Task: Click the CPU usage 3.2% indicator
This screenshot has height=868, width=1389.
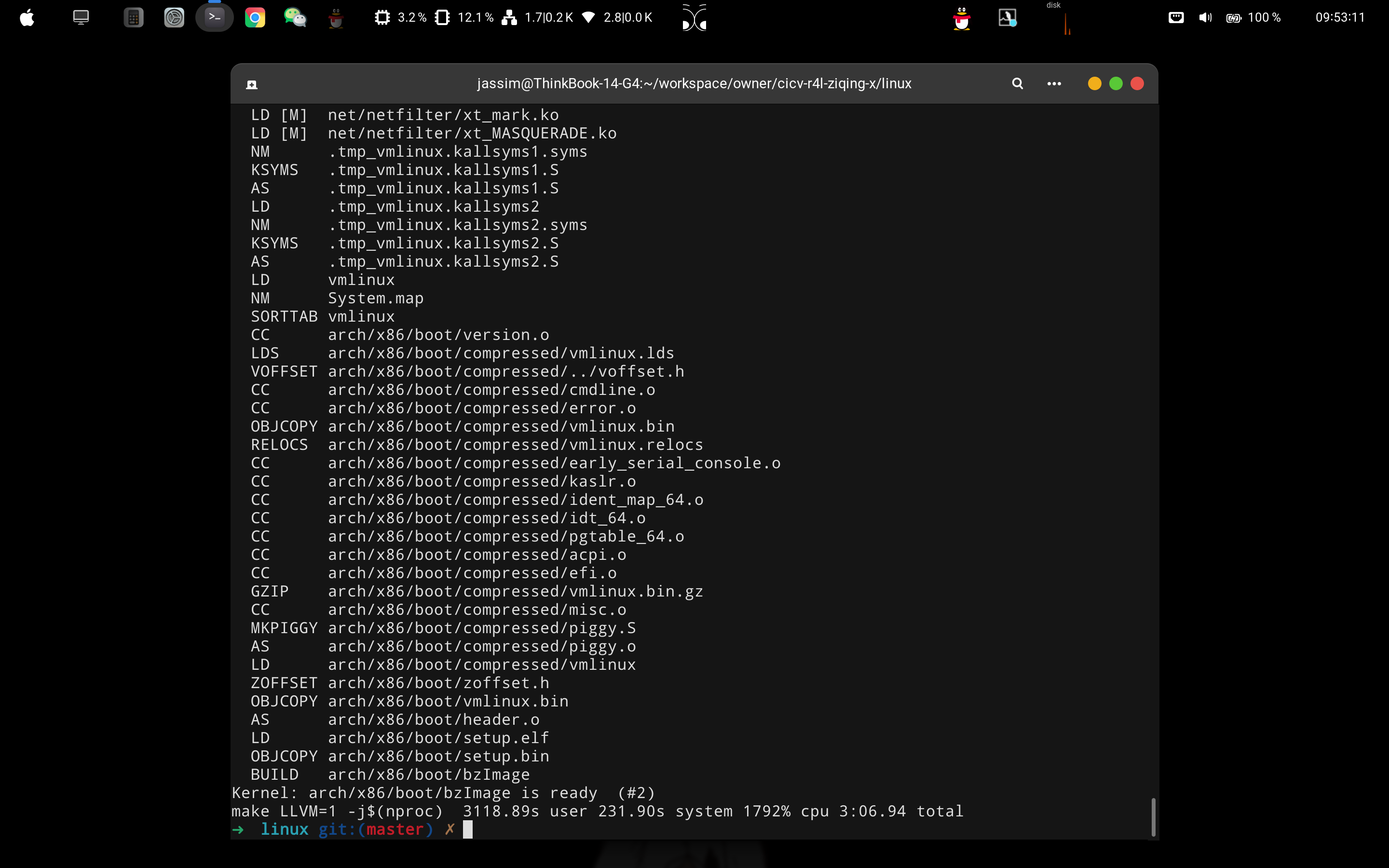Action: click(x=401, y=18)
